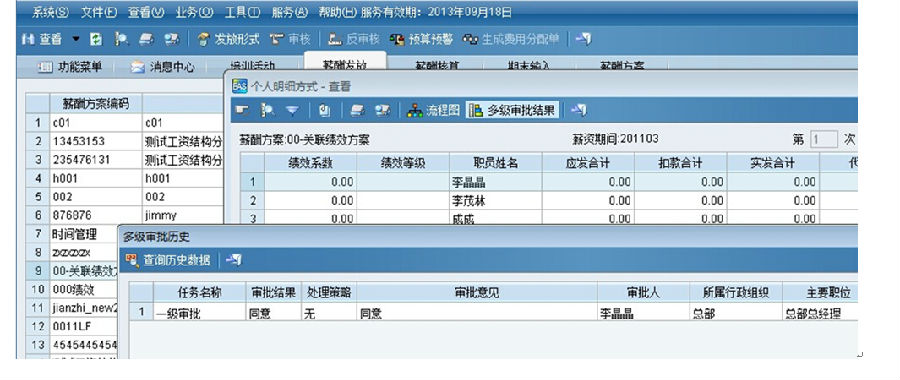Click 多级审批结果 toolbar button

click(513, 111)
